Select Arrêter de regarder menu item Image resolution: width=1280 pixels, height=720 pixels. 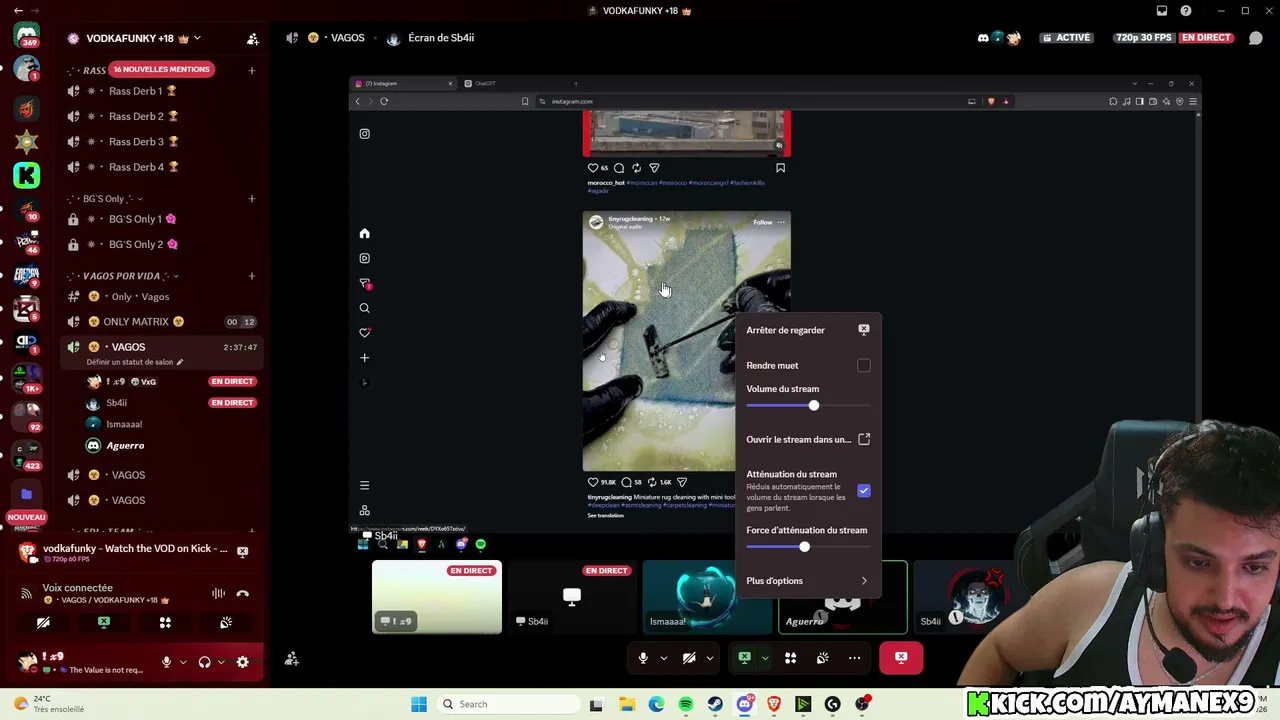coord(808,330)
